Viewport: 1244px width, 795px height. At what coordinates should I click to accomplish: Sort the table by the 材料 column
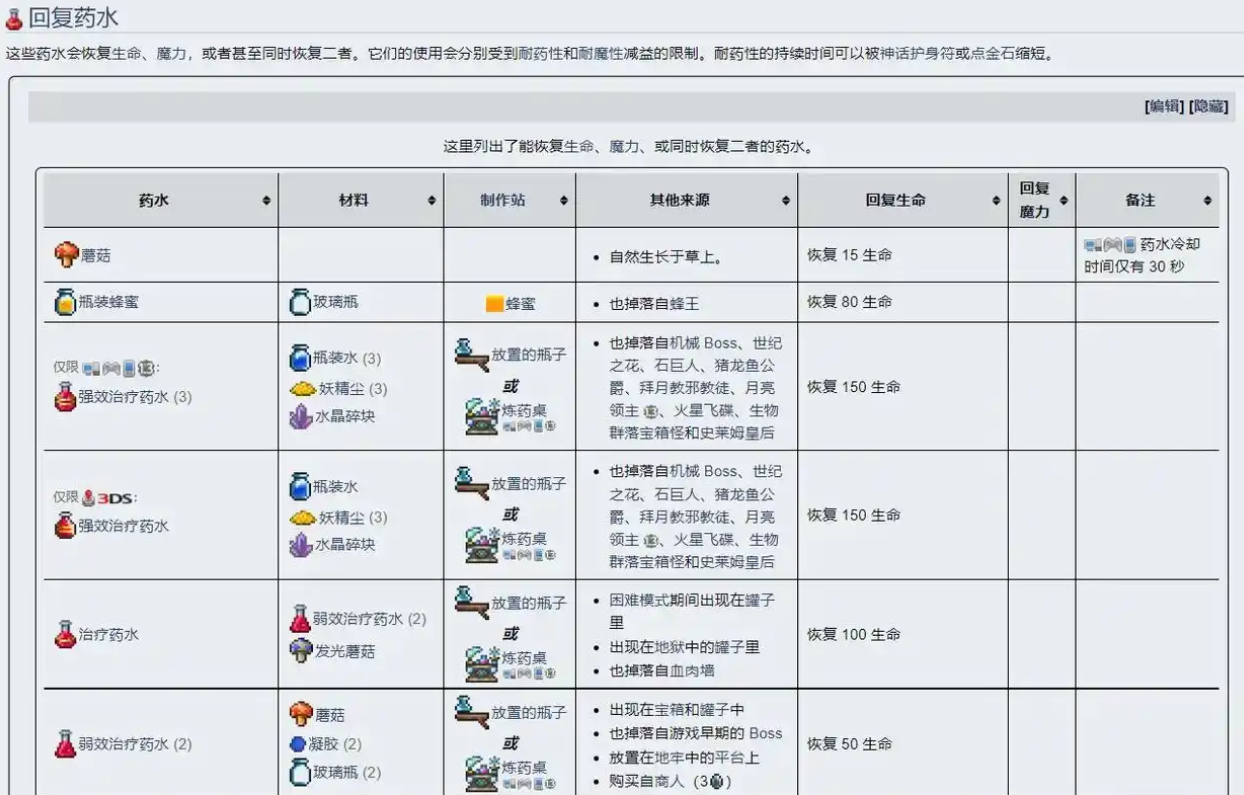pyautogui.click(x=432, y=200)
